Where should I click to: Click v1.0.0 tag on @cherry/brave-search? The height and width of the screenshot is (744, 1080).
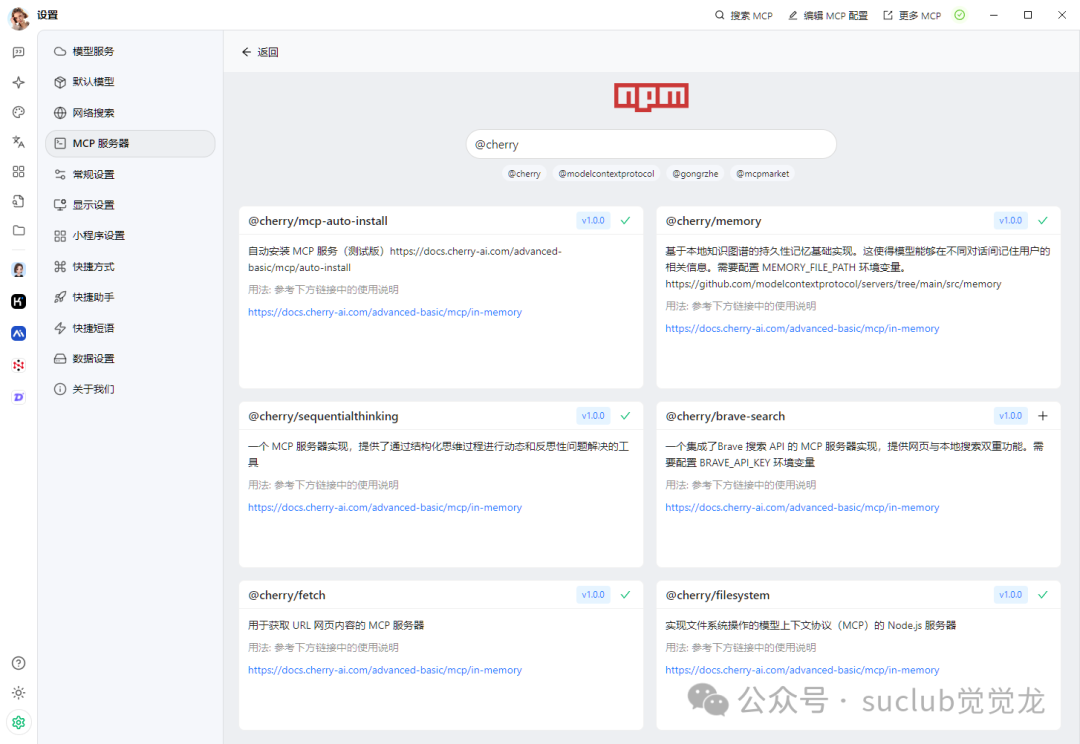1010,416
